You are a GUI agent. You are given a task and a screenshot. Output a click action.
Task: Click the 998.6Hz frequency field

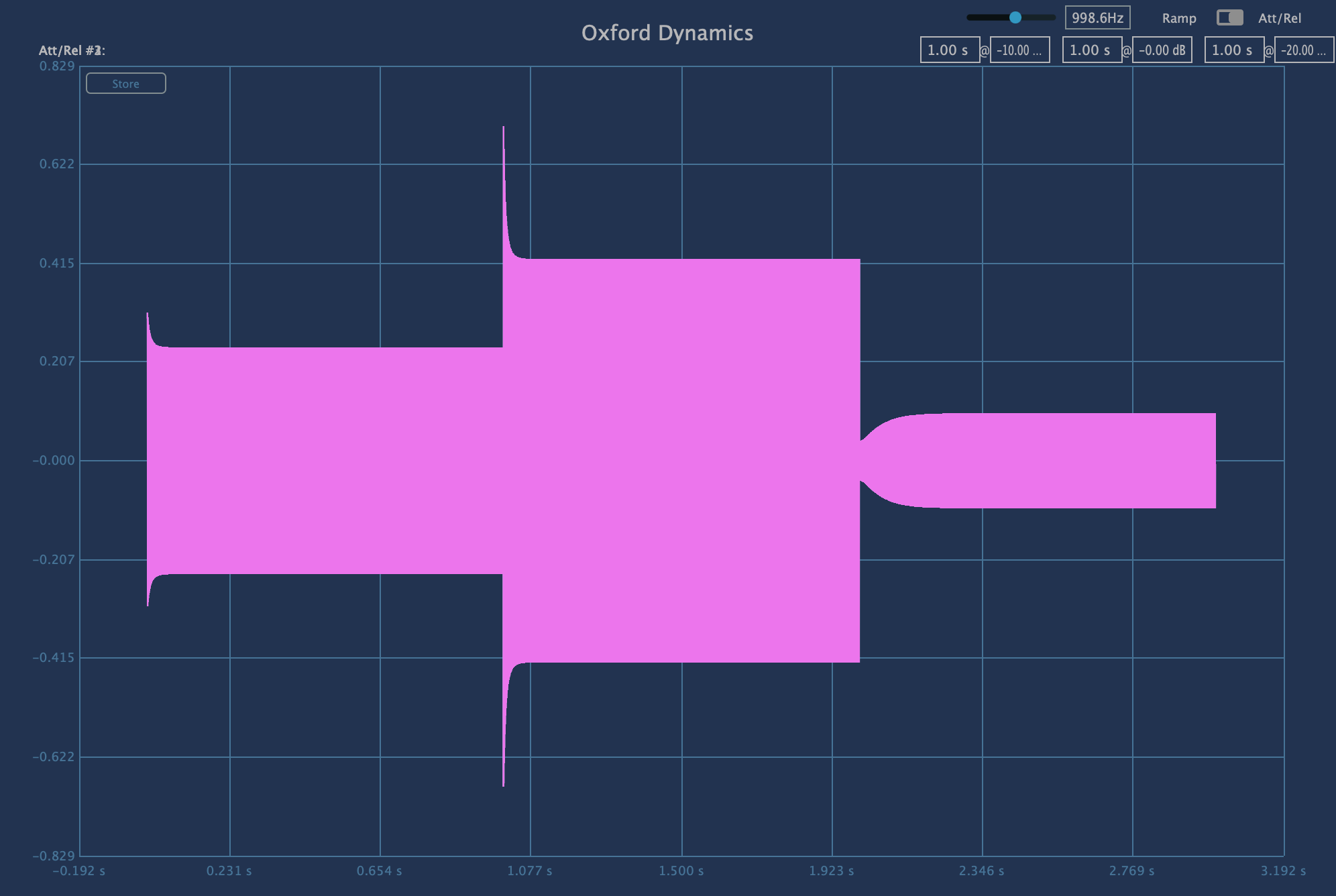pyautogui.click(x=1097, y=17)
